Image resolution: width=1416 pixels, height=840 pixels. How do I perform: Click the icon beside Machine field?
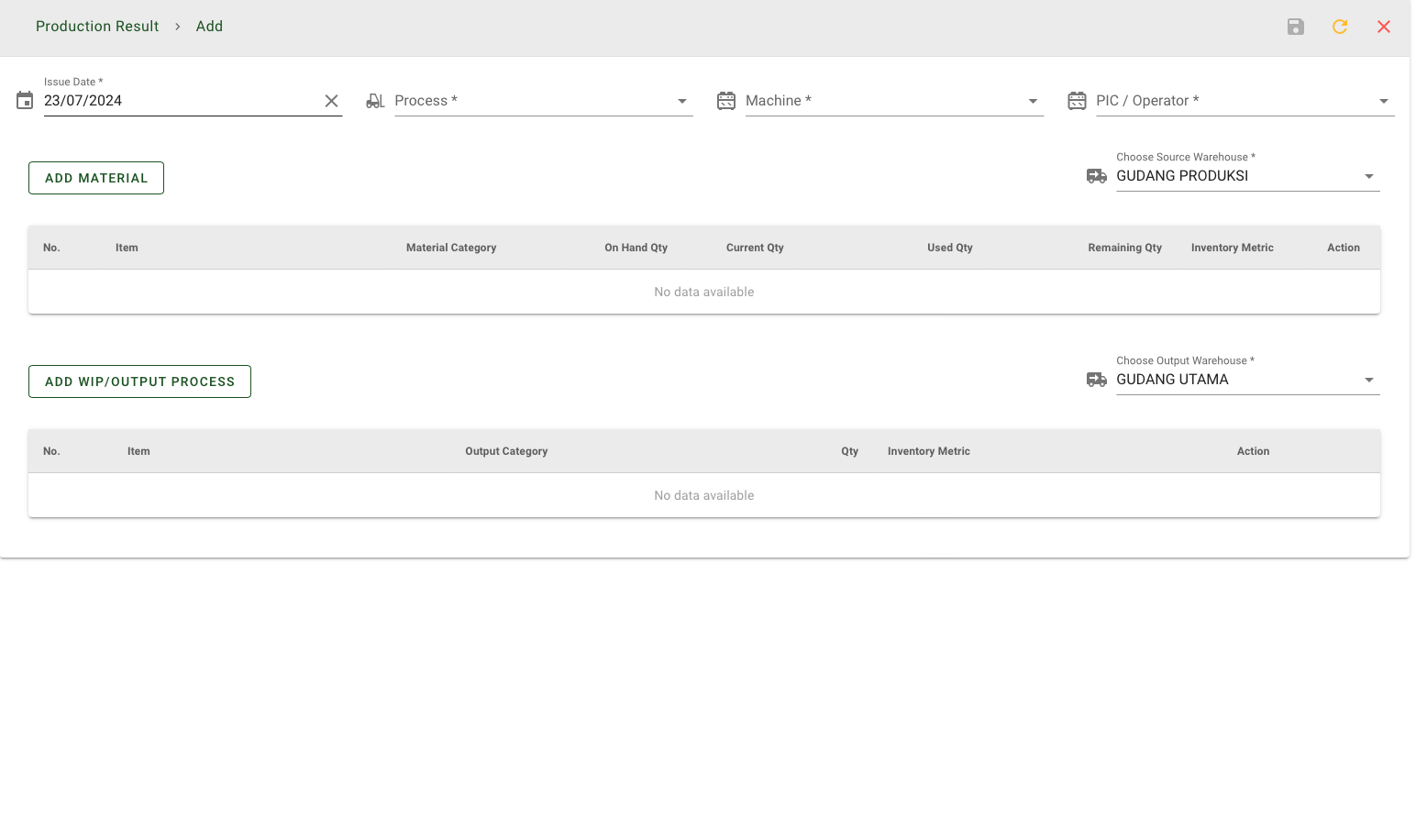coord(726,101)
